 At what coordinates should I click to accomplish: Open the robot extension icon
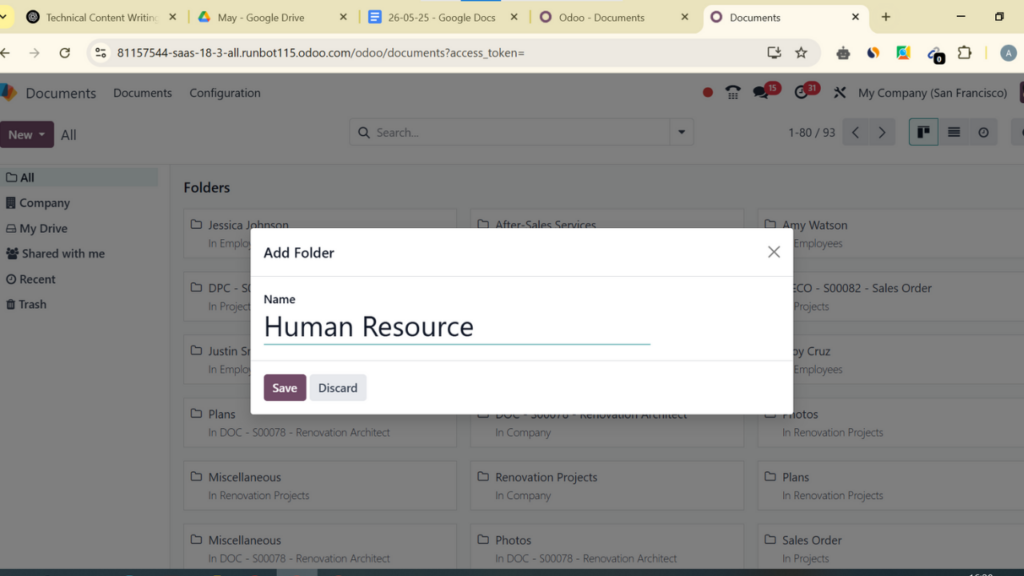[843, 53]
